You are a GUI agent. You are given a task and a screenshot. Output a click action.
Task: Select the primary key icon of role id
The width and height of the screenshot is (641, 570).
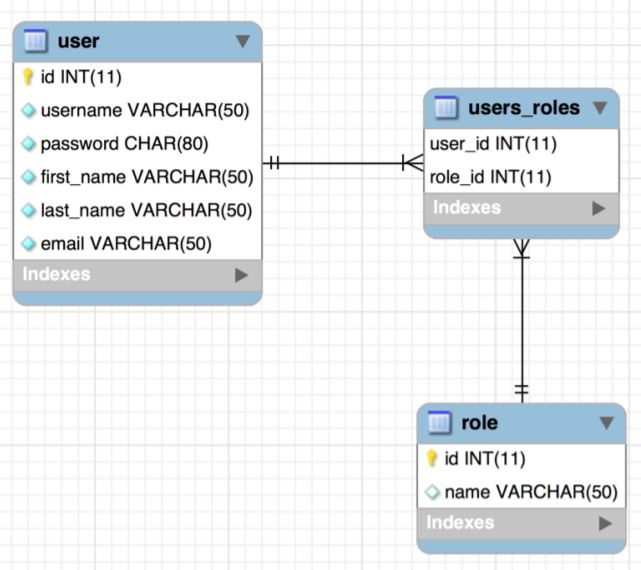point(432,458)
